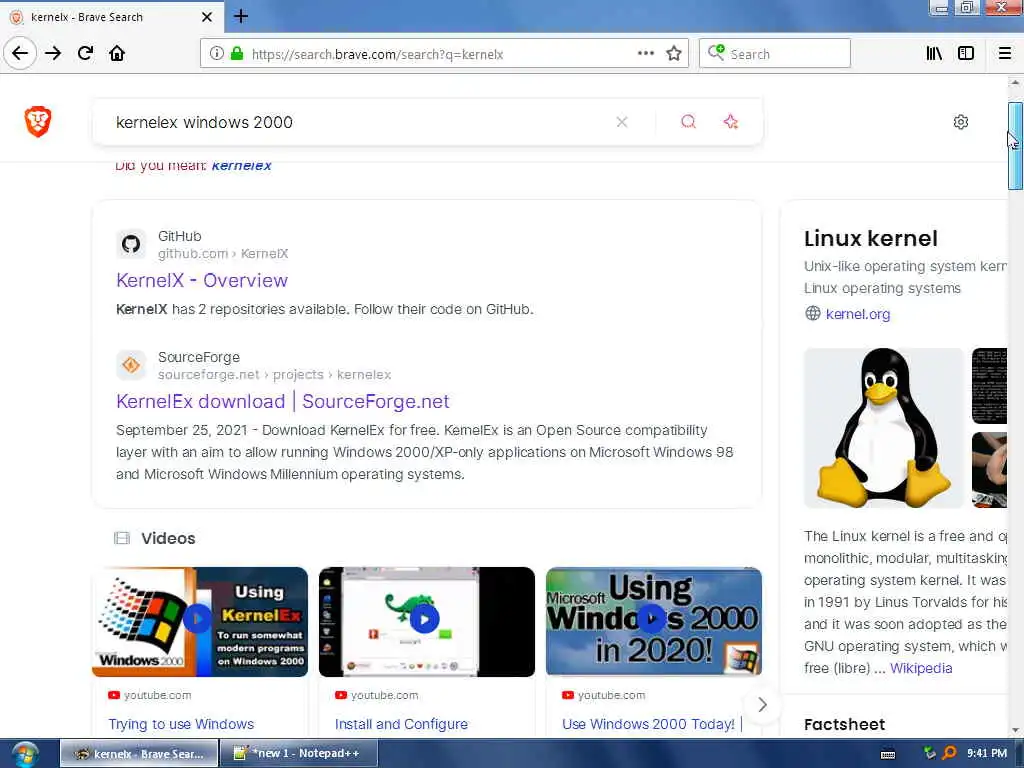Click the keyboard icon in system tray
The width and height of the screenshot is (1024, 768).
888,754
